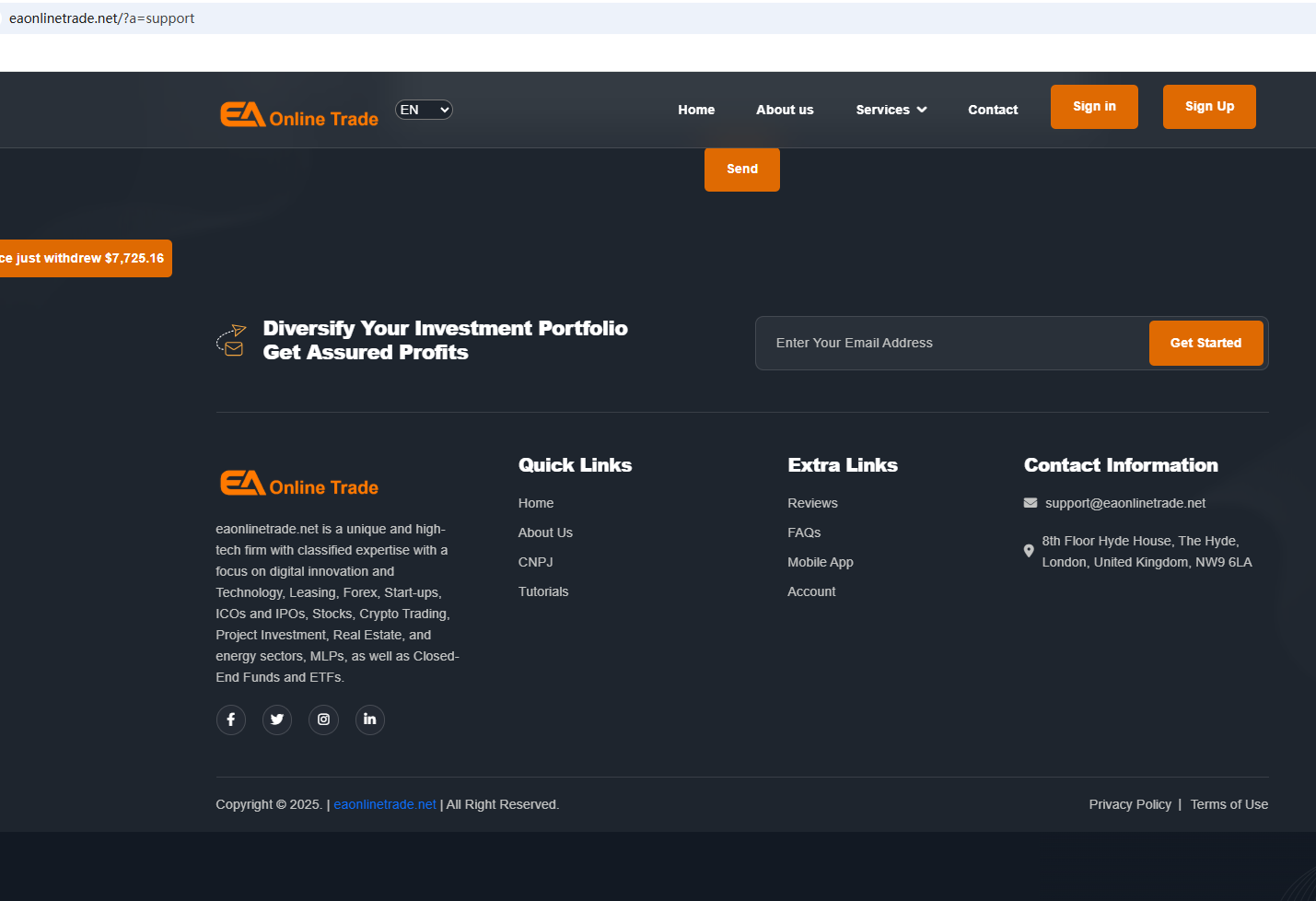Click the Contact Information heading
The width and height of the screenshot is (1316, 901).
(1121, 465)
